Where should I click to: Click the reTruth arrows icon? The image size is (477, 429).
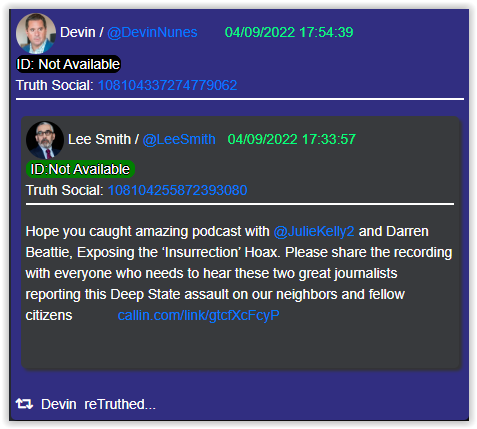click(24, 404)
